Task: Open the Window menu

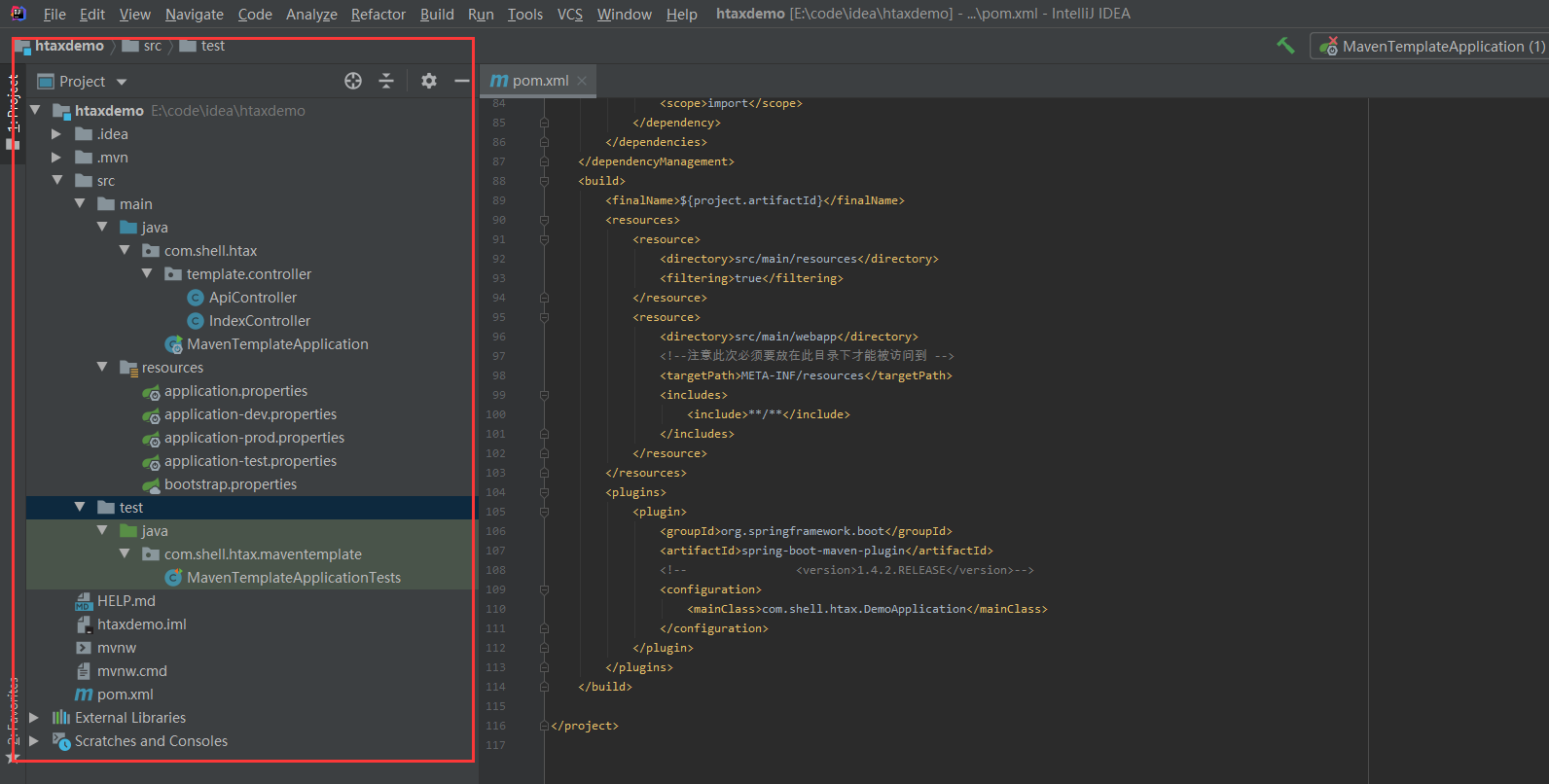Action: [x=625, y=14]
